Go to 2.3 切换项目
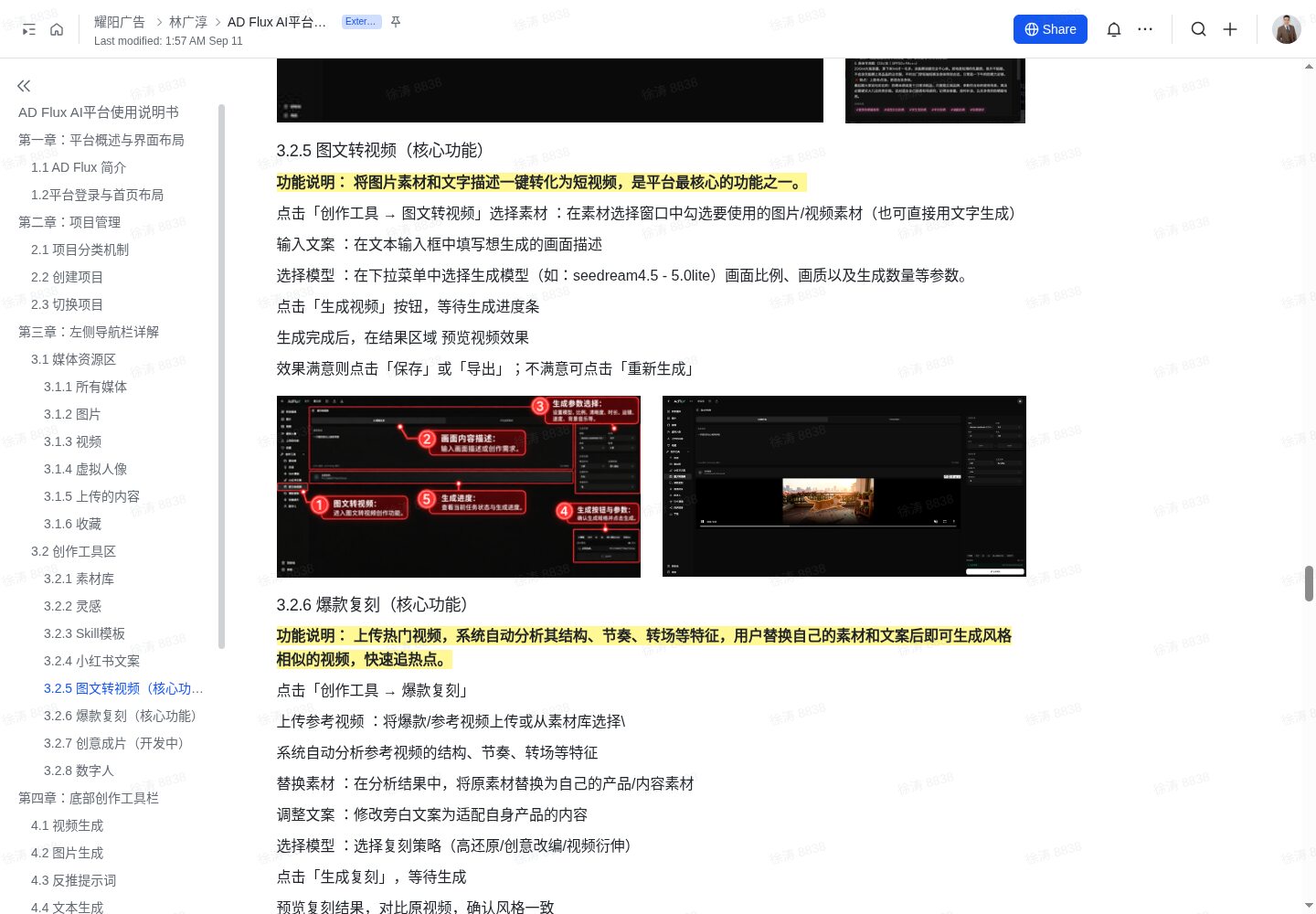Viewport: 1316px width, 914px height. pyautogui.click(x=67, y=304)
